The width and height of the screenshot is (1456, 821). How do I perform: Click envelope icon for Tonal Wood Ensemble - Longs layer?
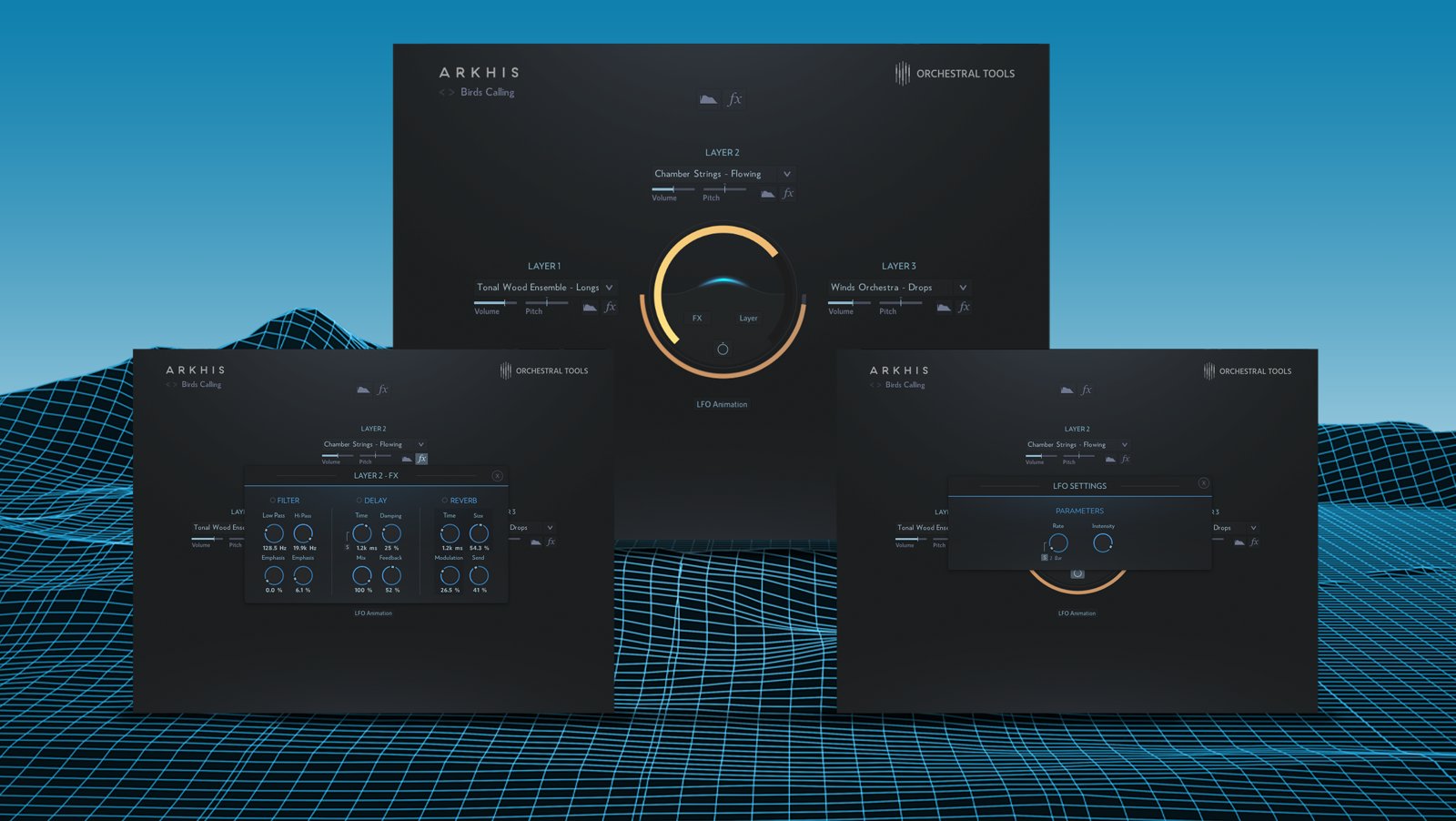590,308
